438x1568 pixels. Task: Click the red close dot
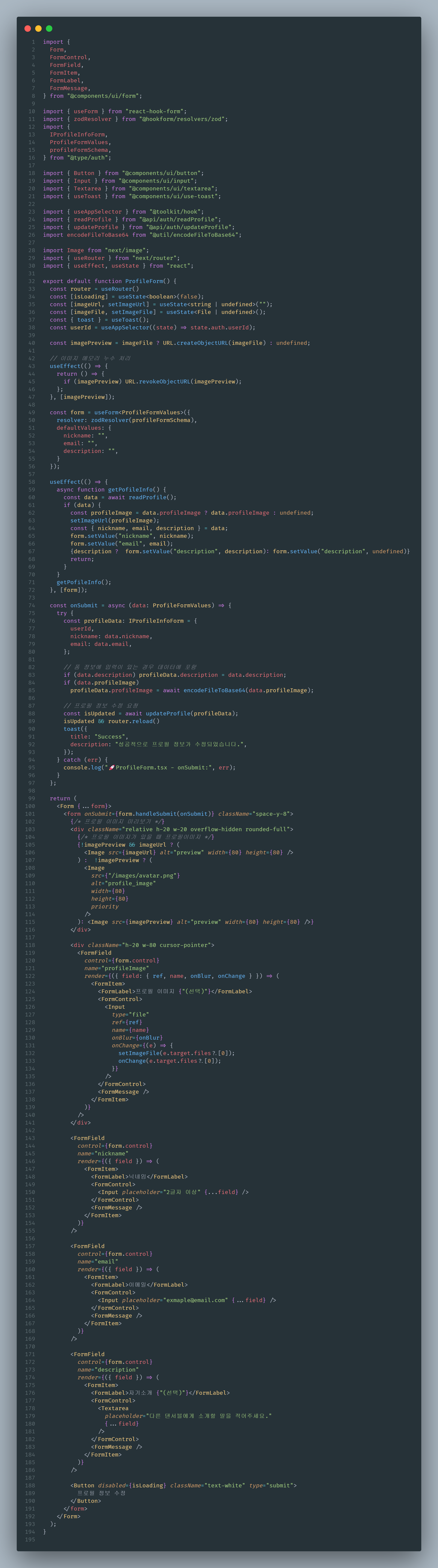pos(27,29)
